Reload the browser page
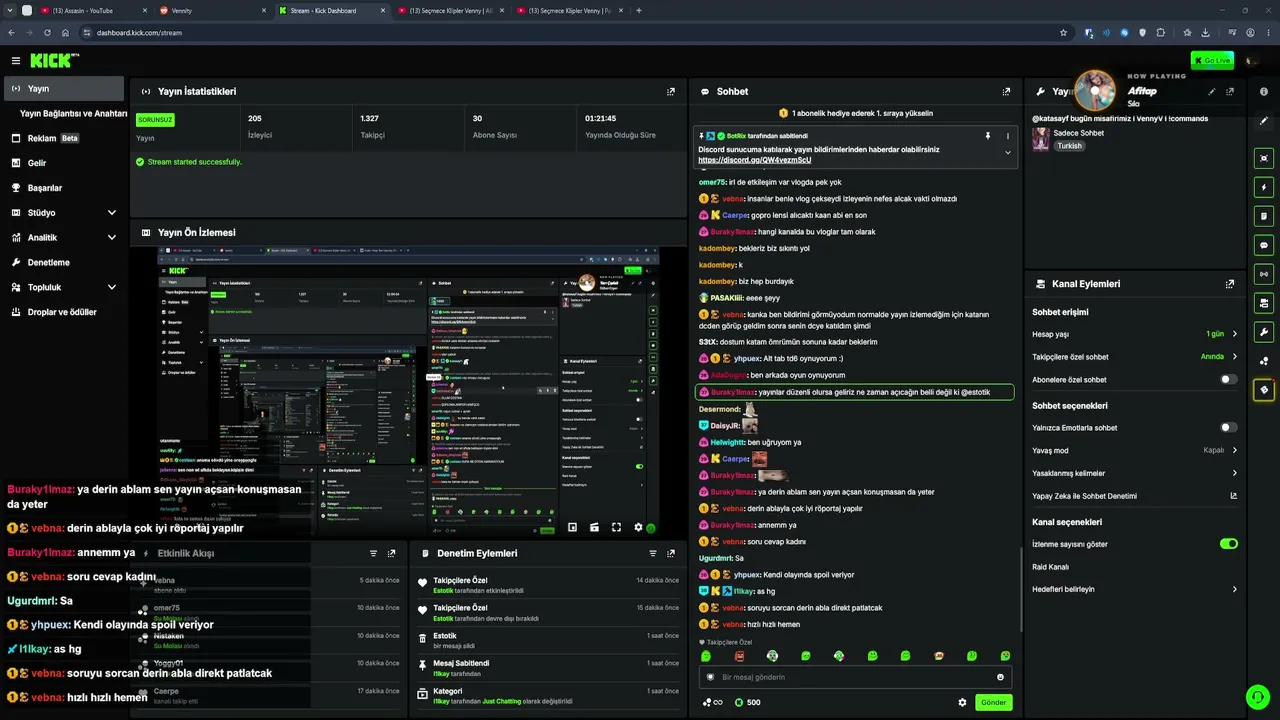 (x=47, y=32)
